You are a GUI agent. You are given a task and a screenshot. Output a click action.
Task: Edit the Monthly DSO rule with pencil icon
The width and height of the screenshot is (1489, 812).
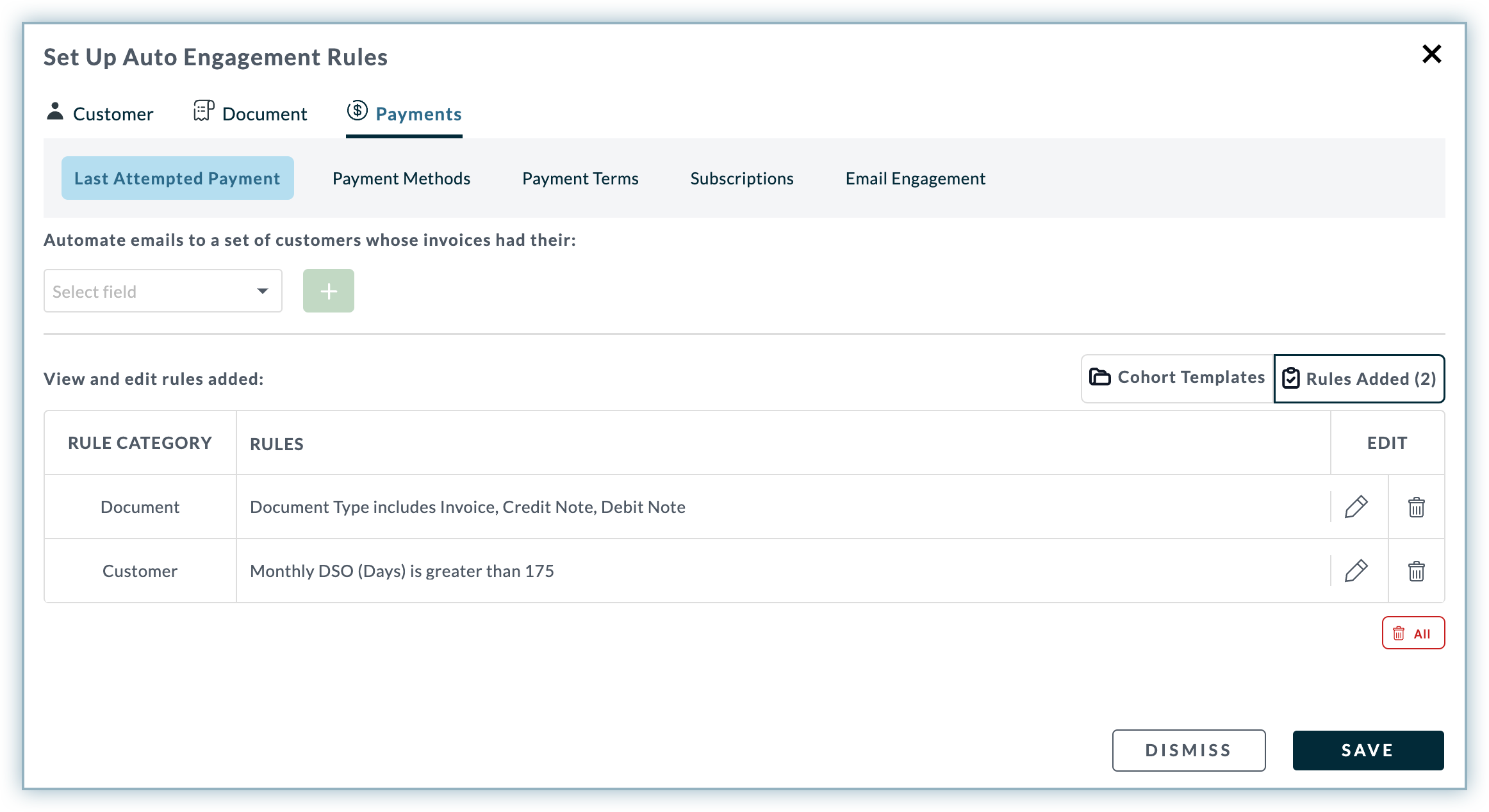tap(1356, 571)
